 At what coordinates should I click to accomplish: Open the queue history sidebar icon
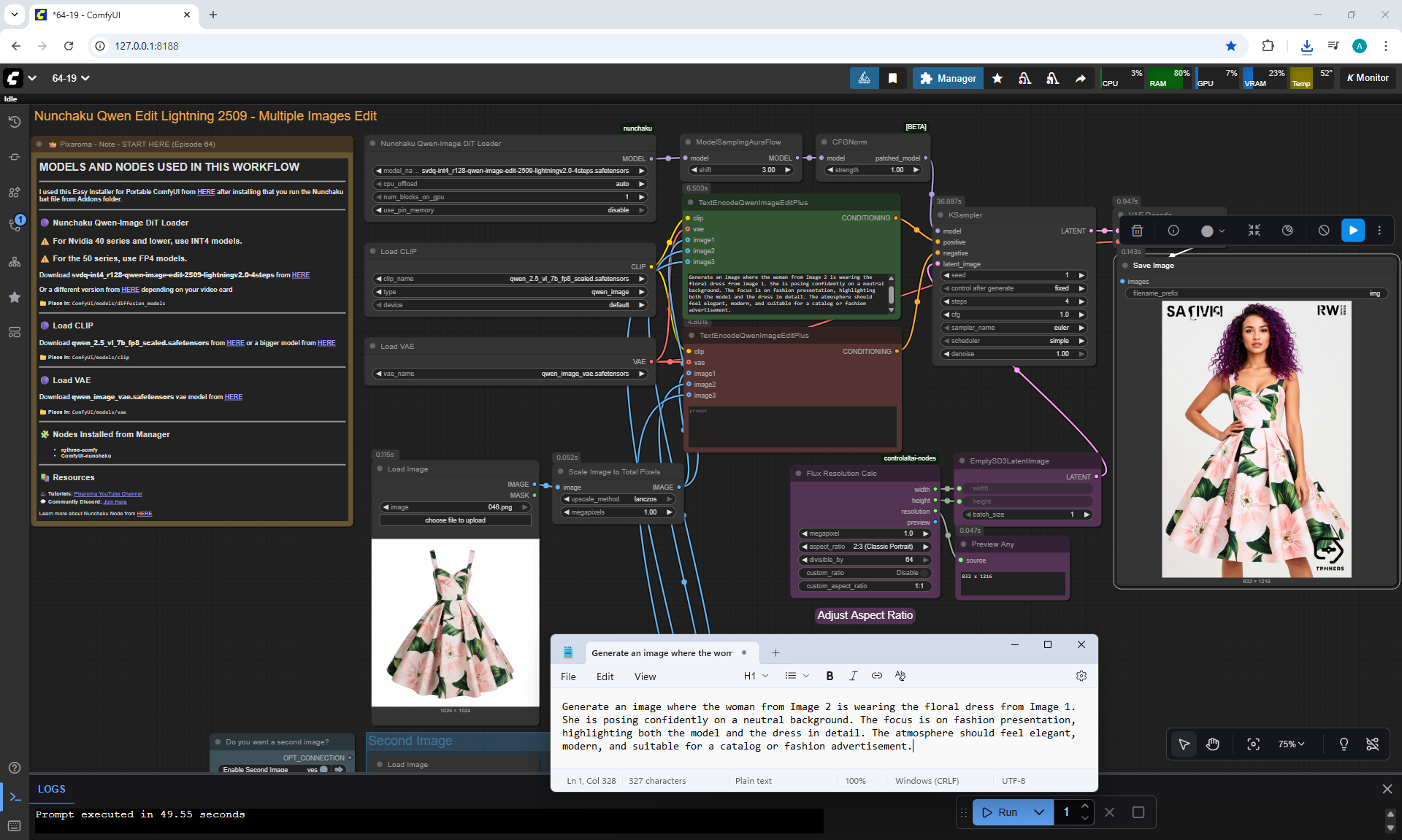pyautogui.click(x=14, y=121)
